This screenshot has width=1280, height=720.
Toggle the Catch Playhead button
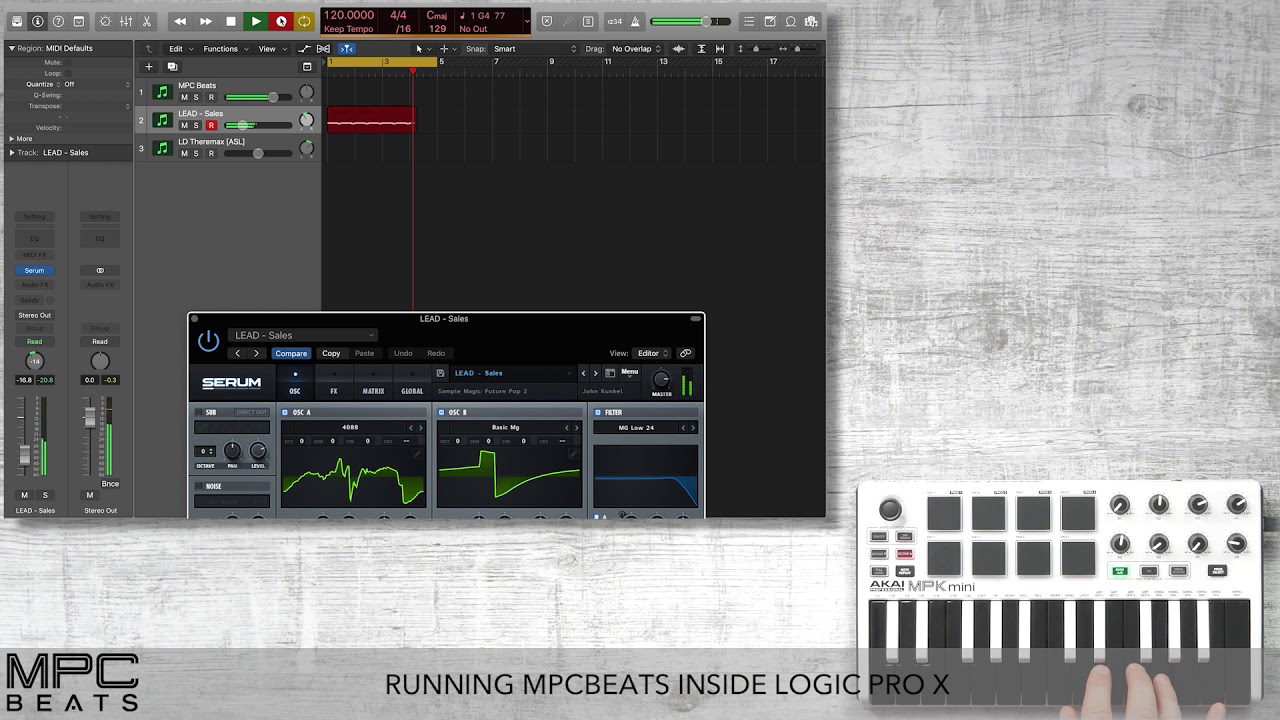(x=346, y=49)
